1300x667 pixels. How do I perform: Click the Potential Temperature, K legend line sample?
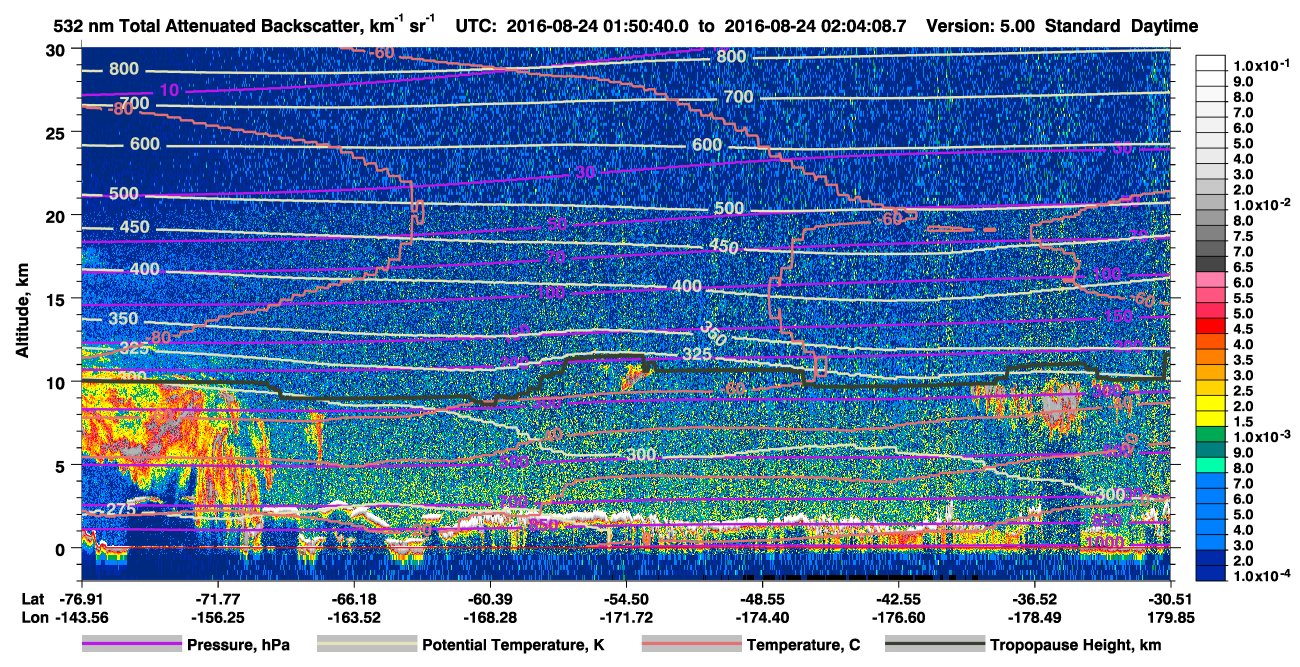coord(366,645)
